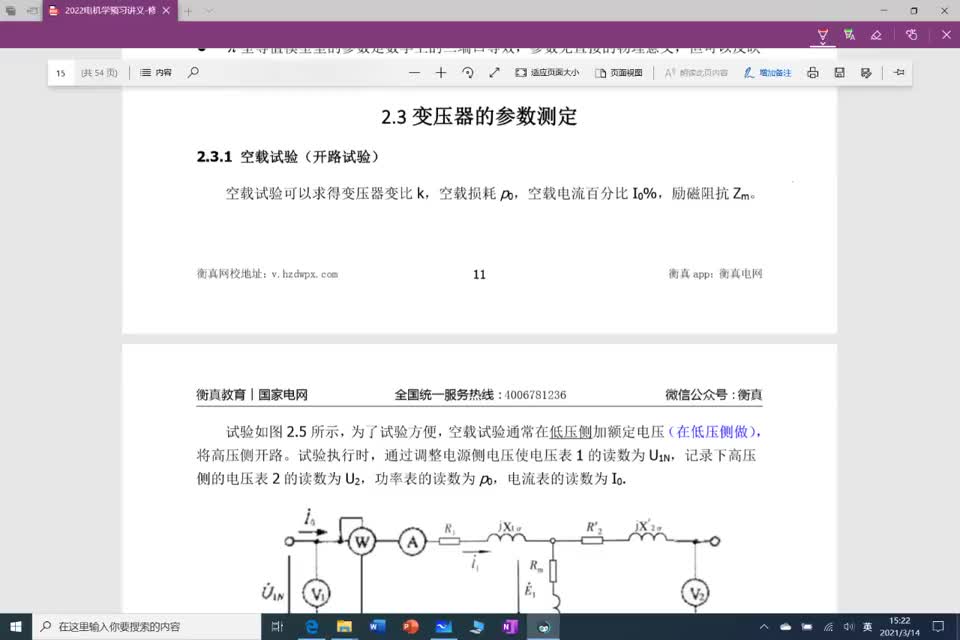The height and width of the screenshot is (640, 960).
Task: Open the Windows Start menu
Action: point(16,627)
